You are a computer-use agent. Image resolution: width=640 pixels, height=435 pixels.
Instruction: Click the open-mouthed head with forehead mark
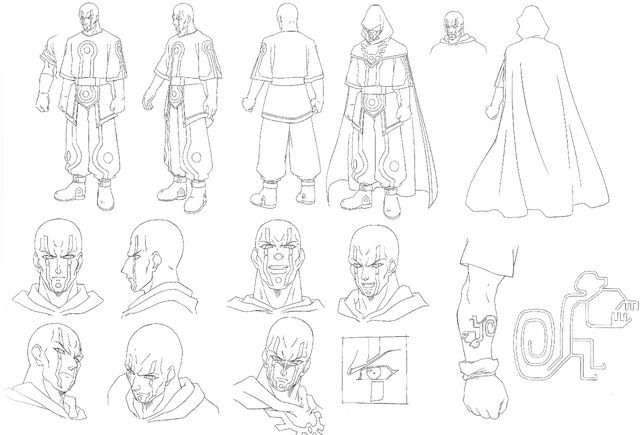[x=277, y=267]
